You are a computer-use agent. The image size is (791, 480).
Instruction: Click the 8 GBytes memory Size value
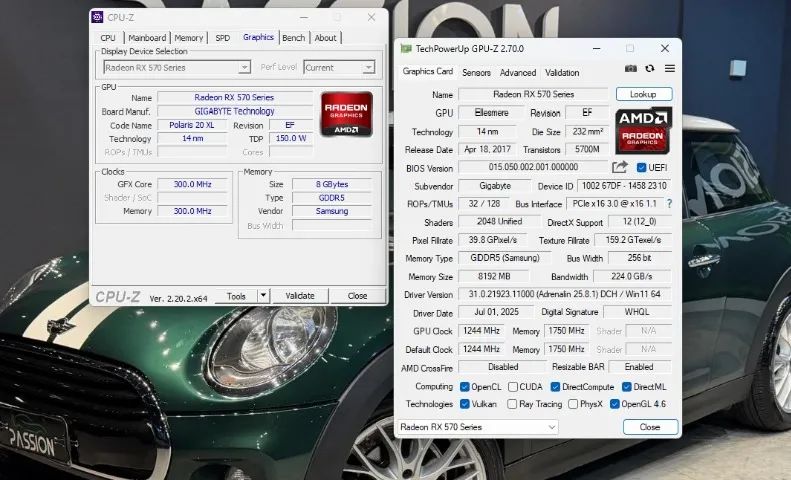(x=332, y=184)
